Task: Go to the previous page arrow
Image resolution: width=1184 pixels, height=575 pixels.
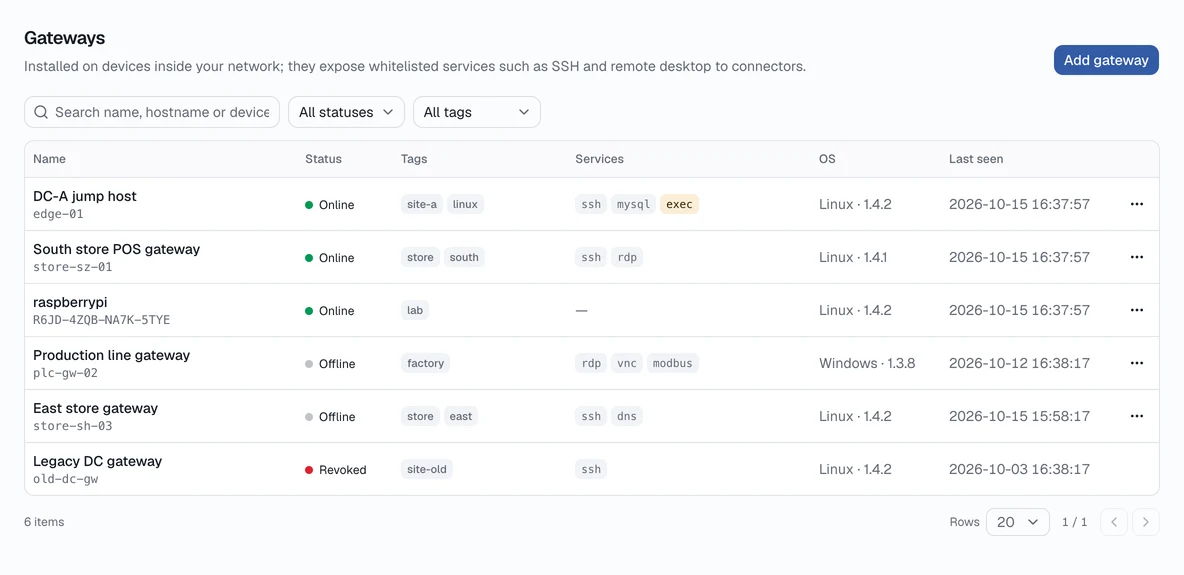Action: coord(1114,521)
